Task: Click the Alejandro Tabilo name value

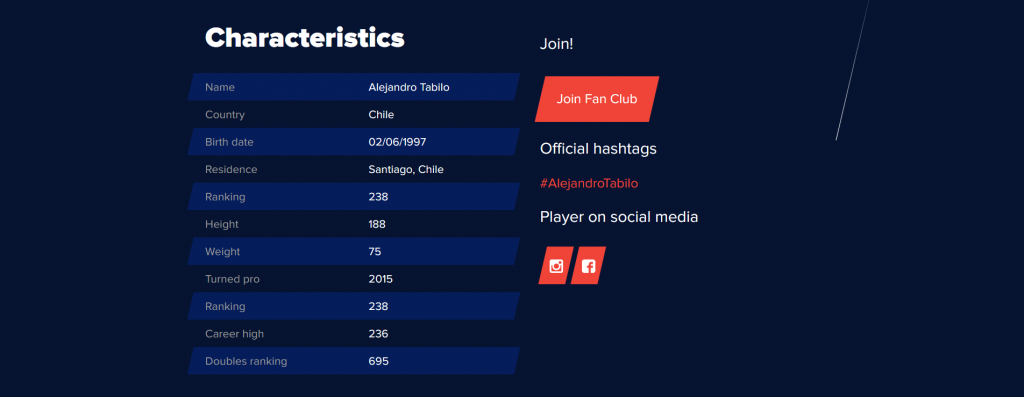Action: click(409, 87)
